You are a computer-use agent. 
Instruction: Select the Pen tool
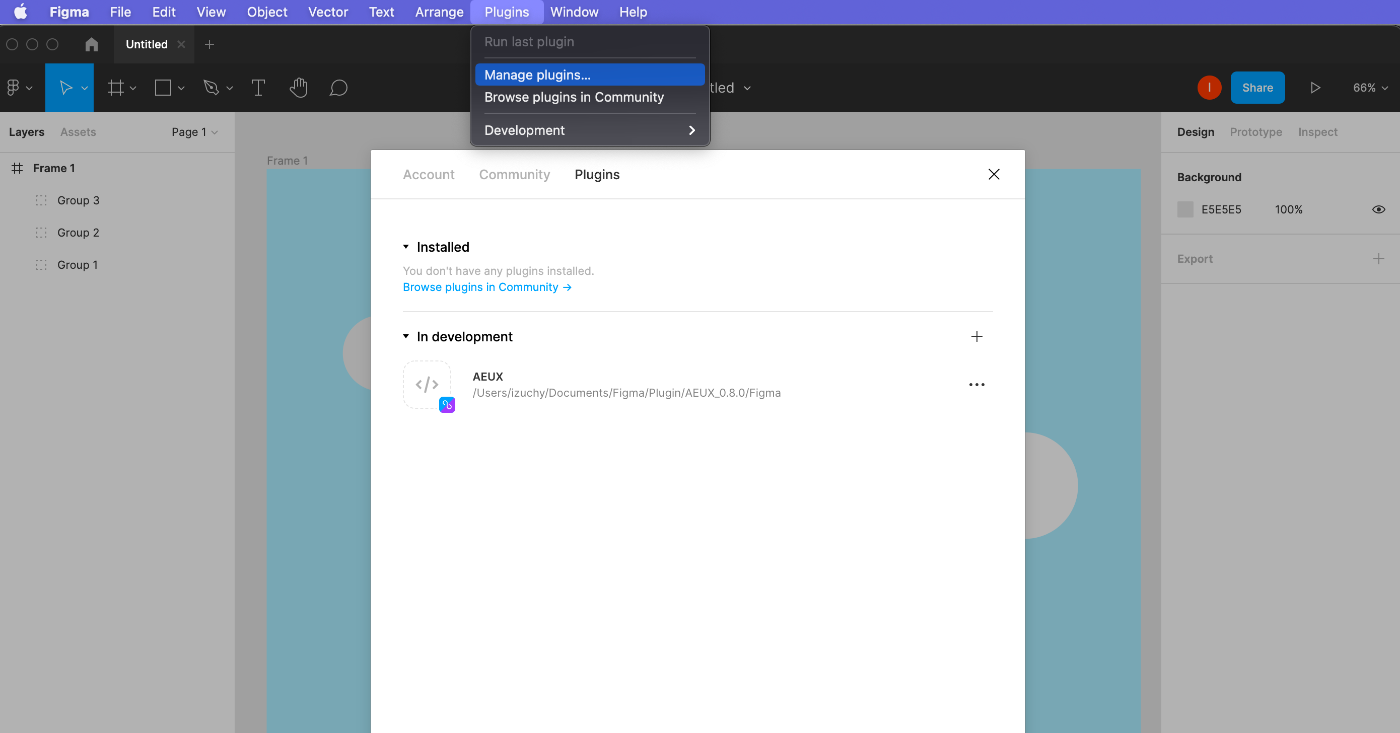[211, 88]
